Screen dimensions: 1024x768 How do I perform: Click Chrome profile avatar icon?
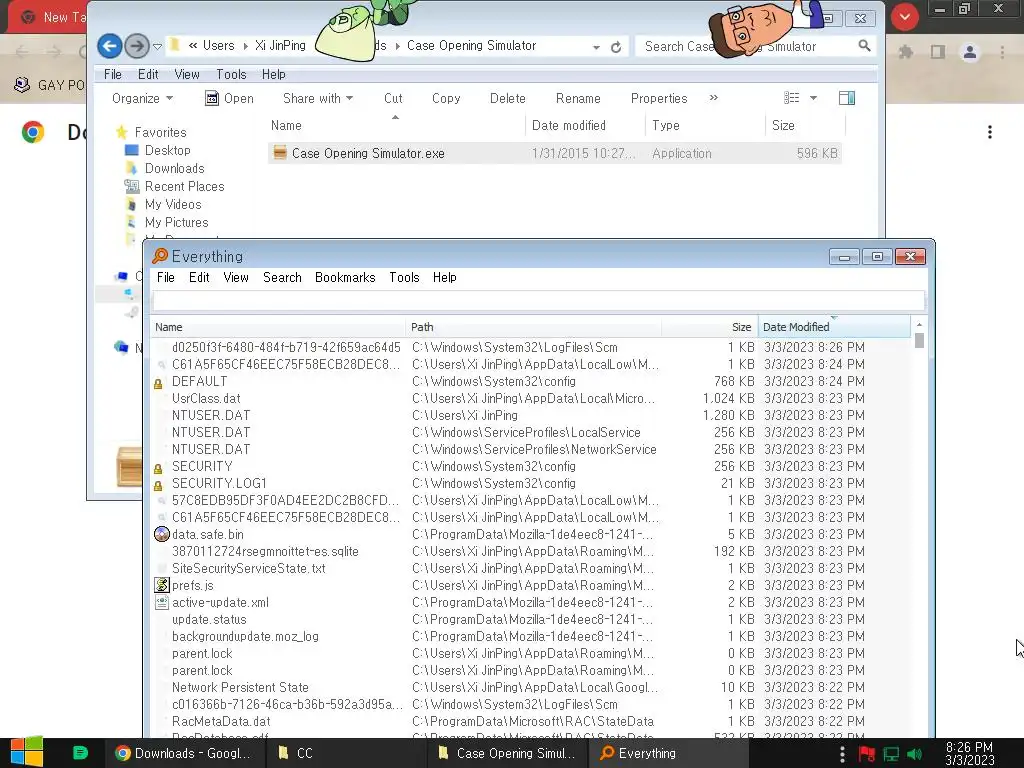[x=970, y=52]
